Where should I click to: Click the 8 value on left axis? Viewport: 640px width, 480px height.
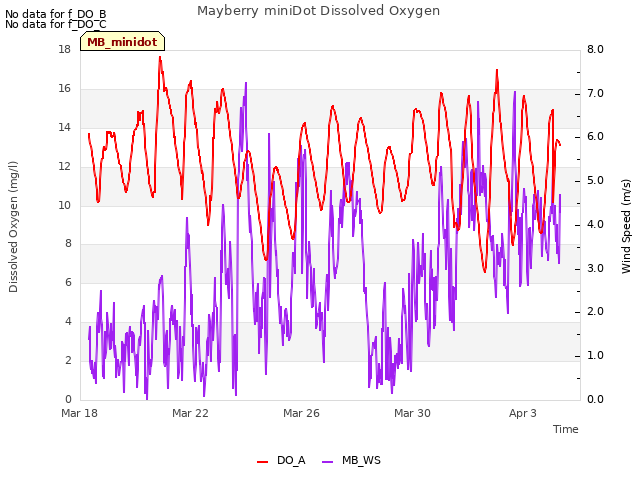(68, 243)
